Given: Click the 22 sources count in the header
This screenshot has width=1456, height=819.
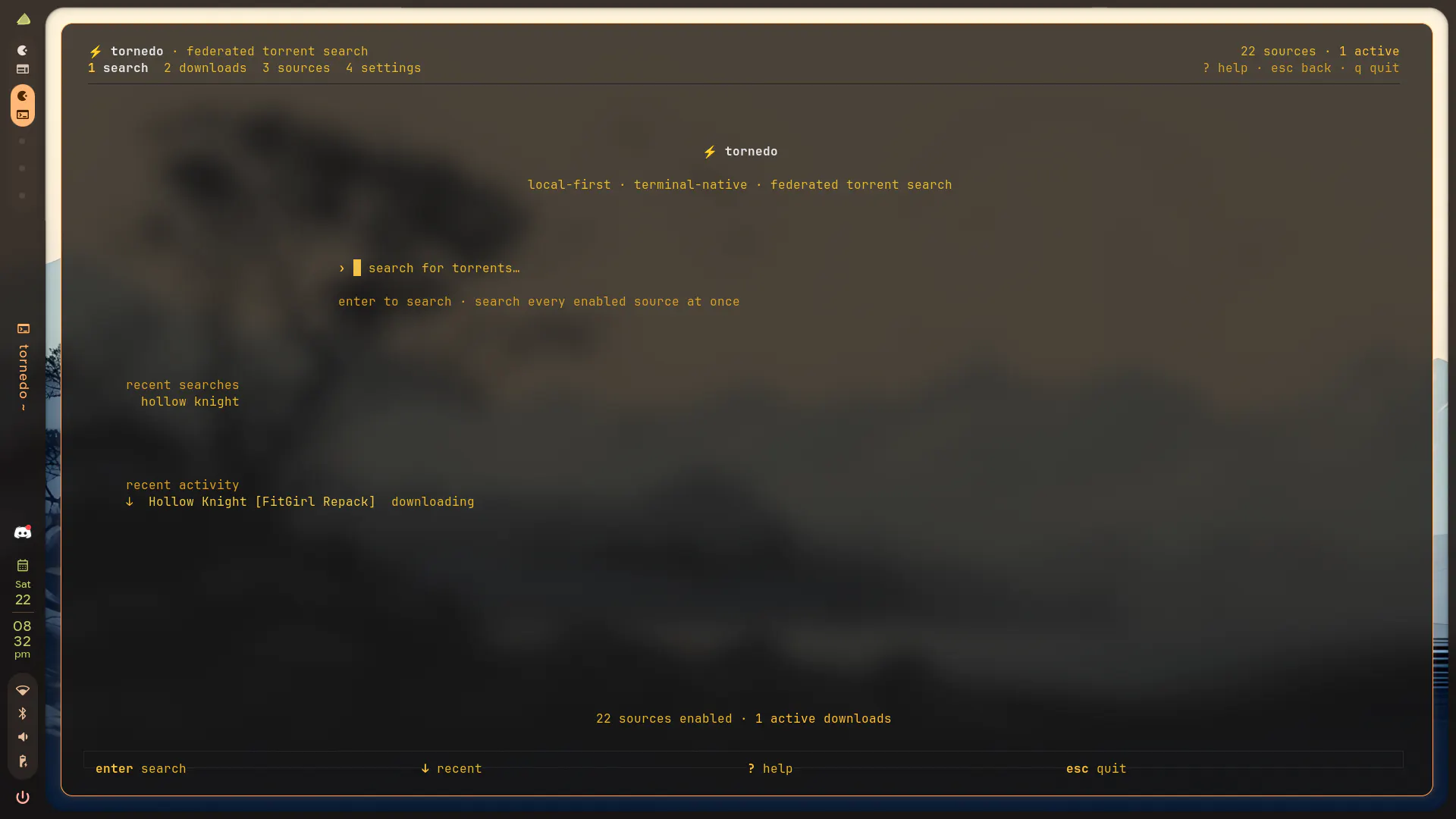Looking at the screenshot, I should (x=1279, y=52).
